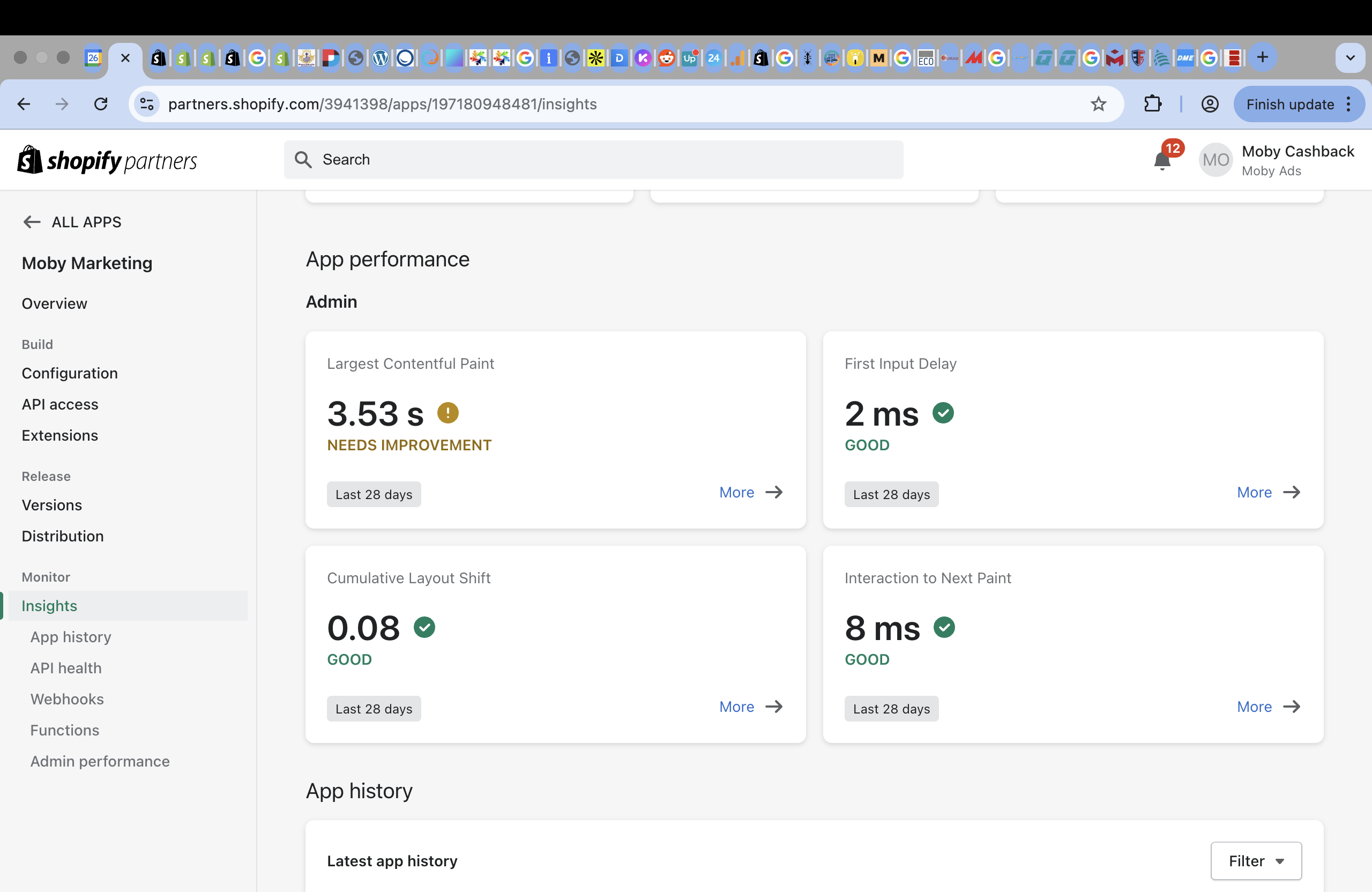Switch to the yellow asterisk favicon tab
Image resolution: width=1372 pixels, height=892 pixels.
[595, 58]
